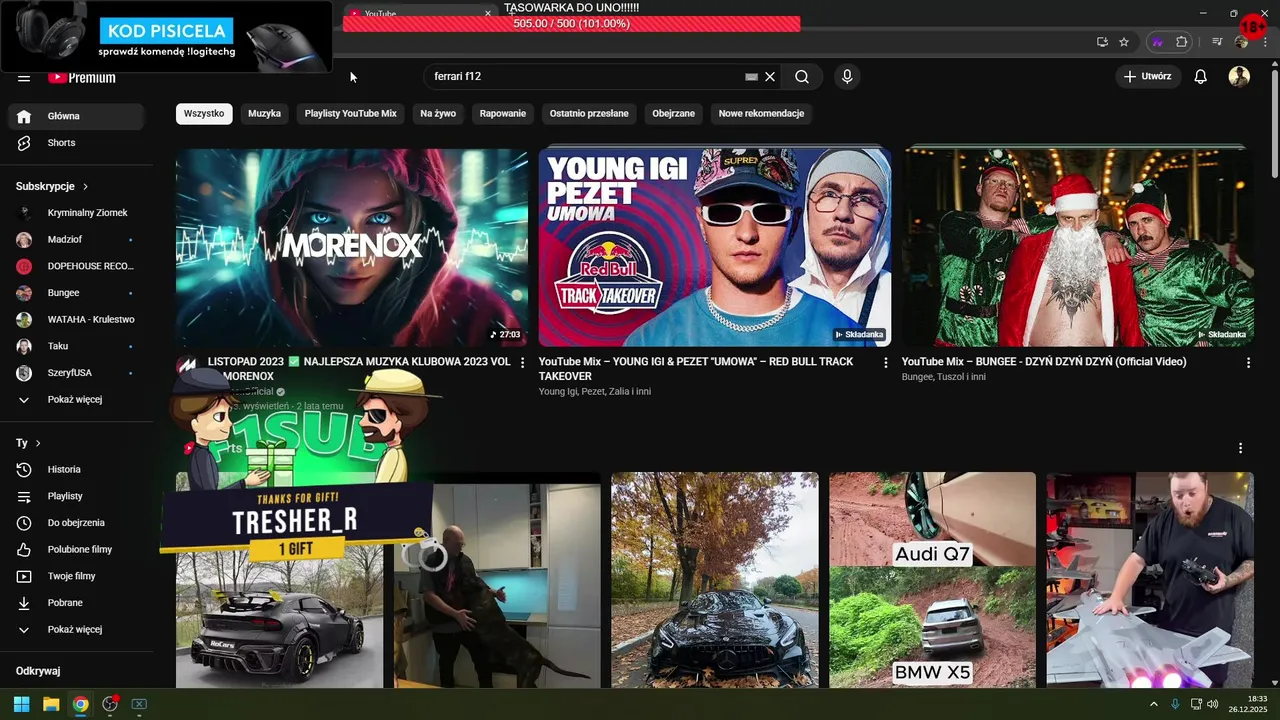Open File Explorer from the taskbar
The height and width of the screenshot is (720, 1280).
(51, 704)
